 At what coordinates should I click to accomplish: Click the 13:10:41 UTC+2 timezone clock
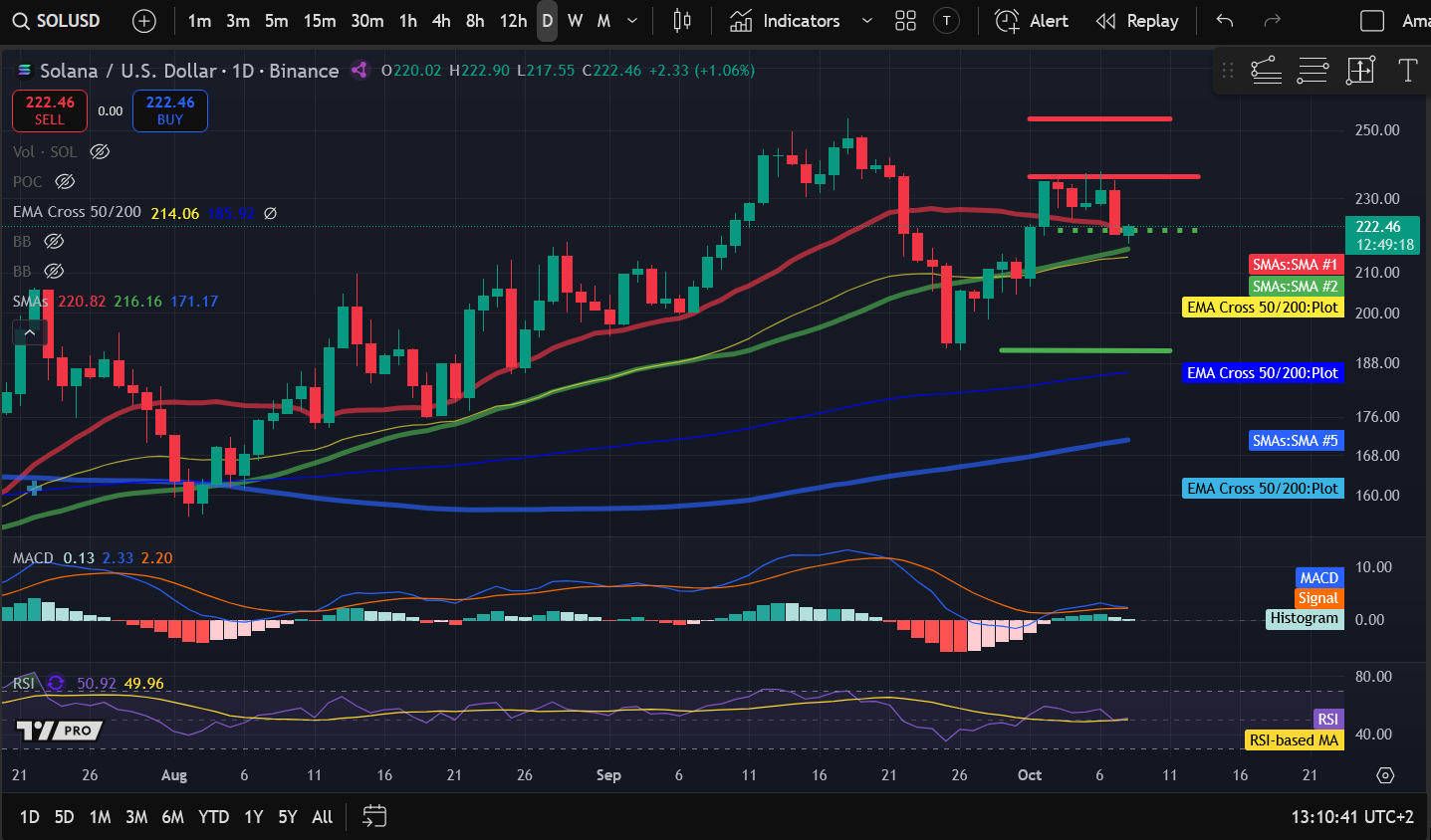(x=1352, y=817)
